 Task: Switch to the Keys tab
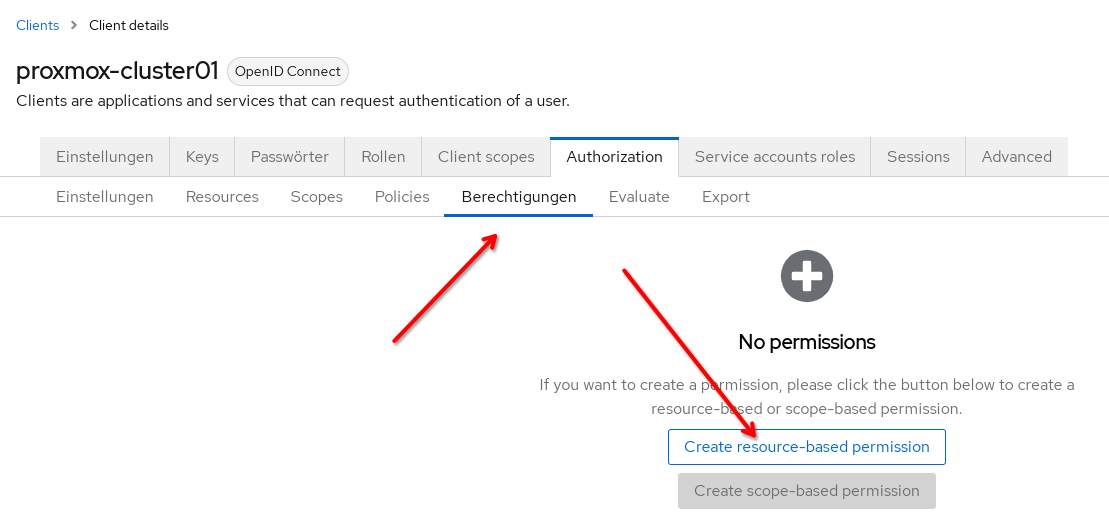(x=202, y=157)
